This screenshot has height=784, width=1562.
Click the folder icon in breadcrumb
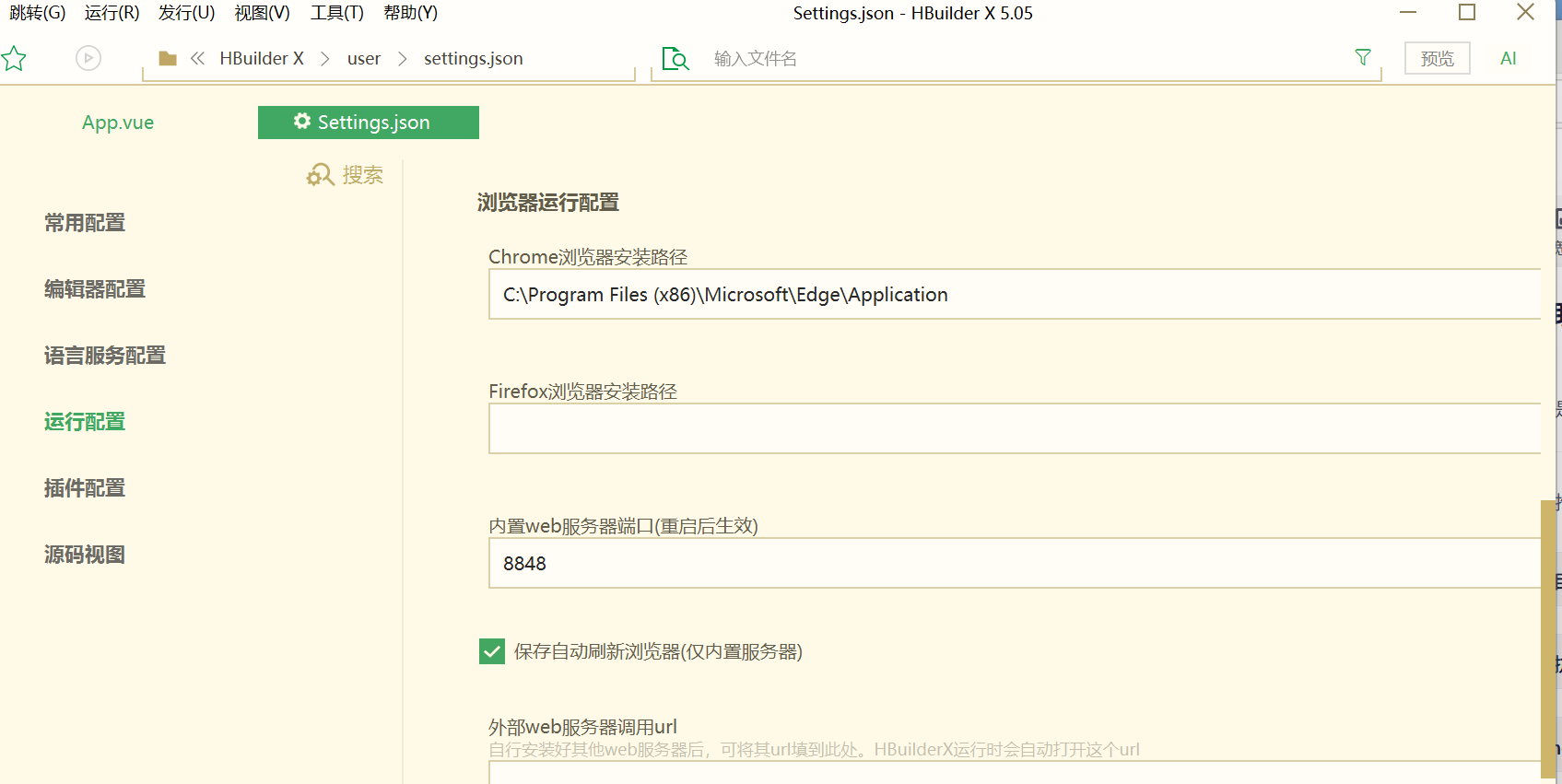click(168, 58)
